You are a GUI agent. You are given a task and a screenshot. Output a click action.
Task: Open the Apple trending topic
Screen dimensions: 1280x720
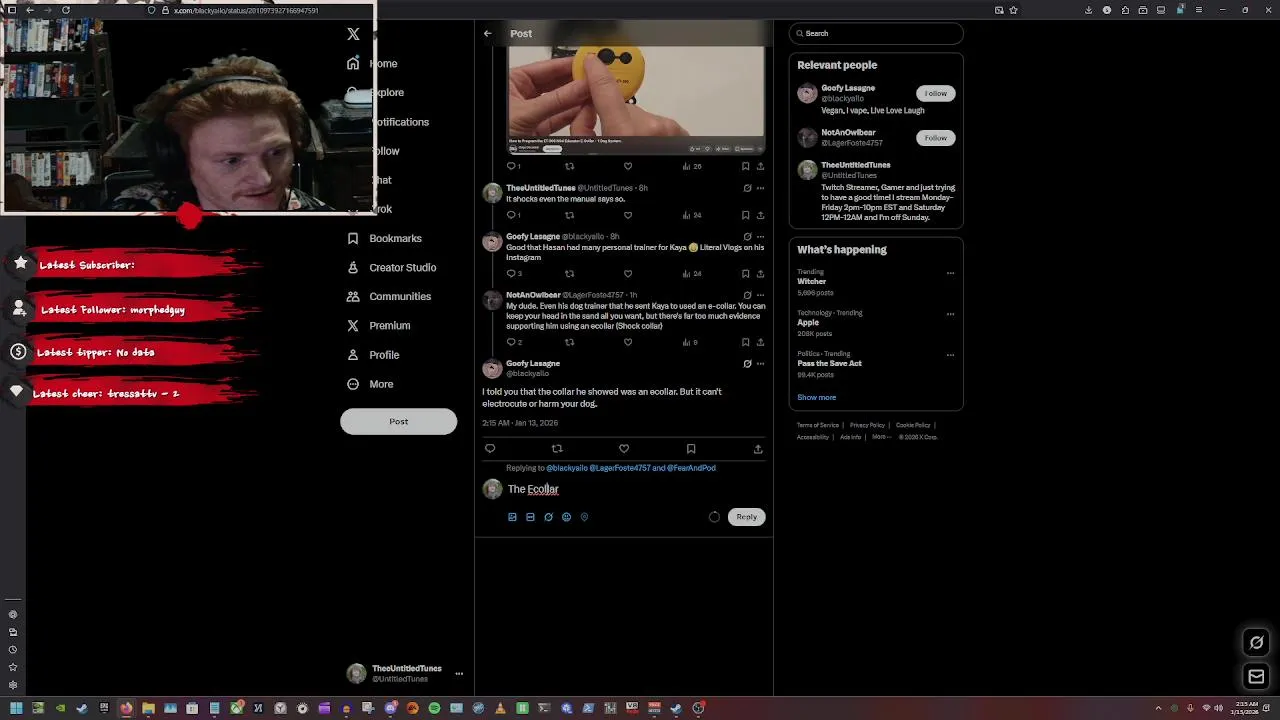click(875, 323)
